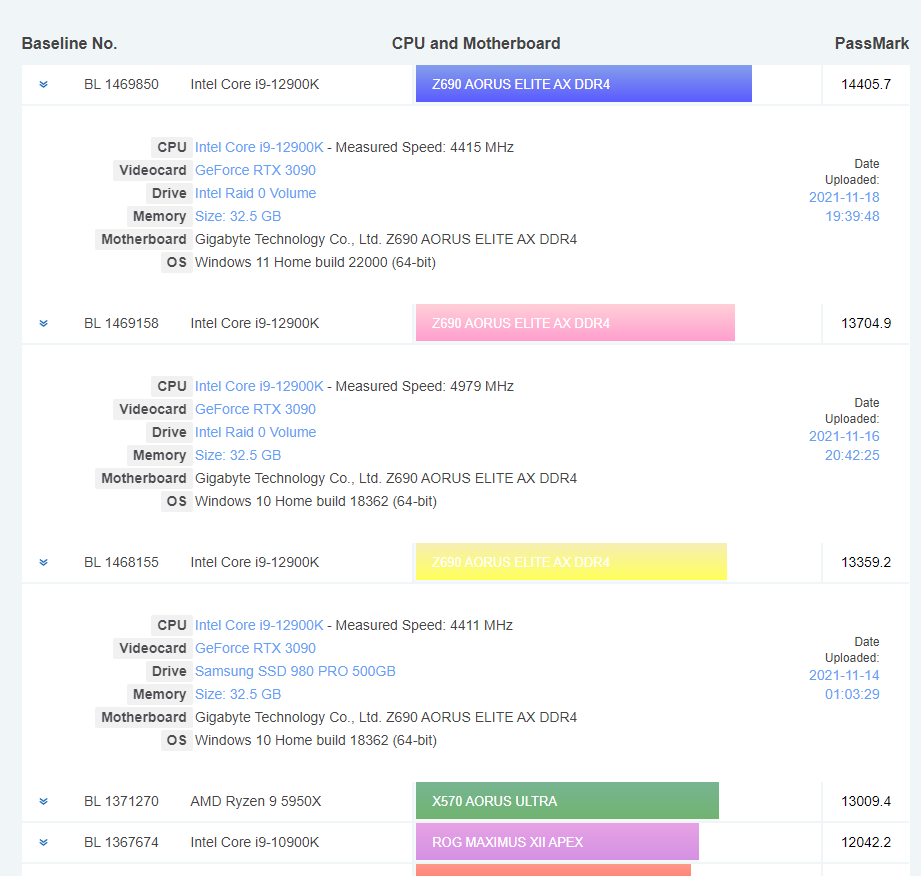Click baseline number BL 1367674
The image size is (921, 876).
121,843
